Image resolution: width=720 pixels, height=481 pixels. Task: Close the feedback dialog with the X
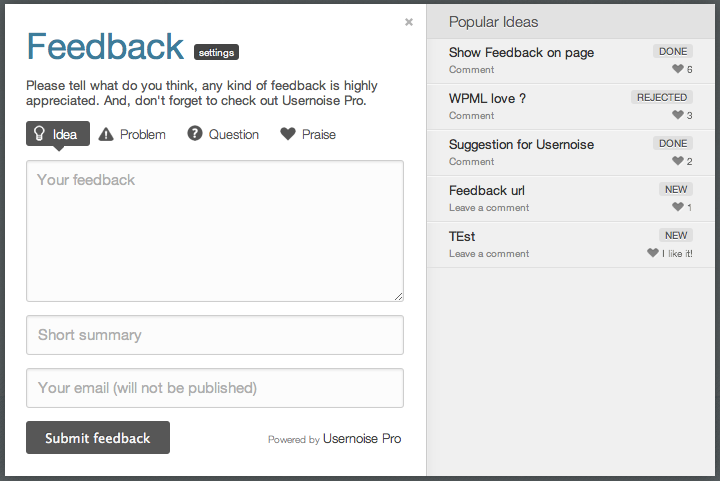coord(409,22)
